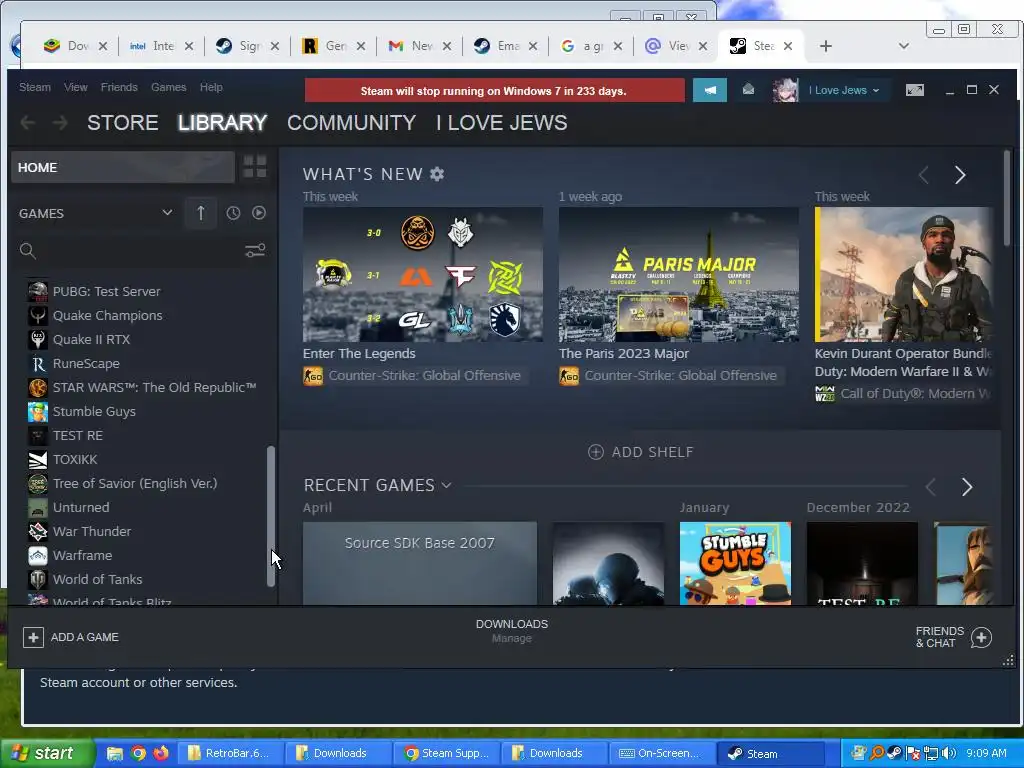Go forward with right navigation arrow
Screen dimensions: 1024x768
pos(59,123)
